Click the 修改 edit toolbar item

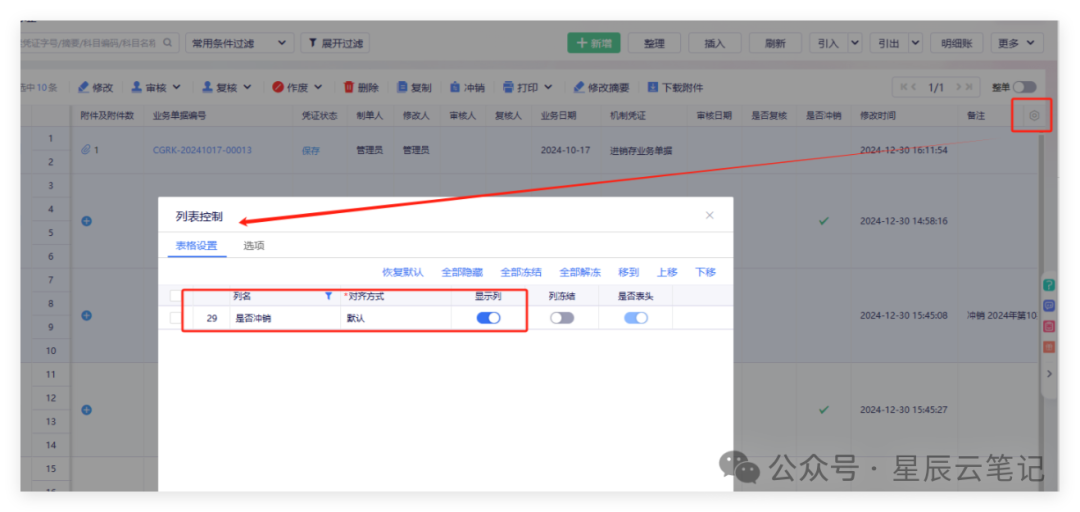[x=95, y=88]
